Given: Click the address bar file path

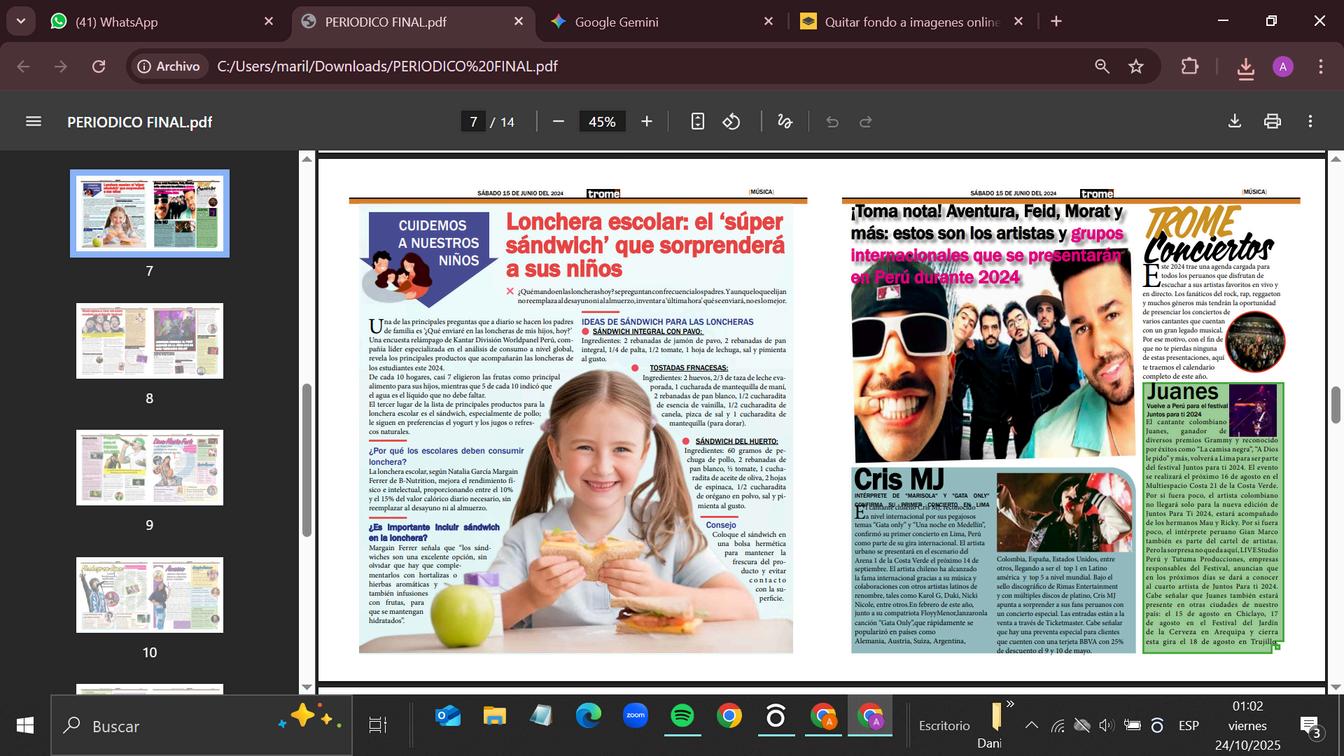Looking at the screenshot, I should [x=387, y=66].
